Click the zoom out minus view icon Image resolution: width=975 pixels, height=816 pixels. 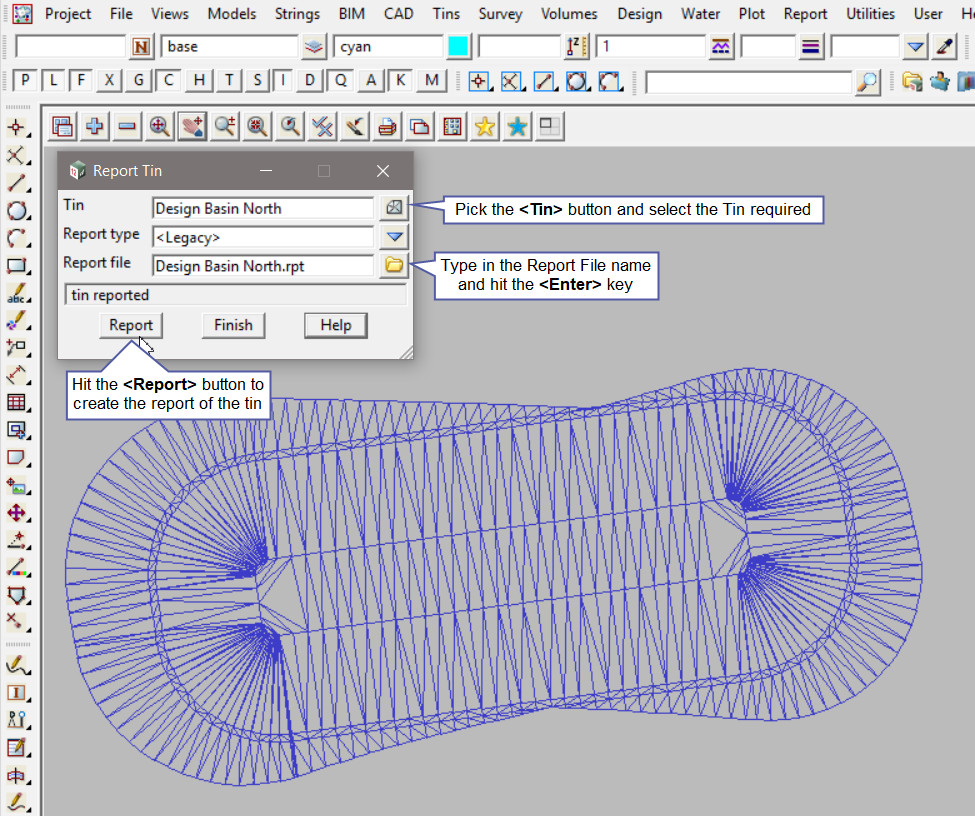[127, 126]
